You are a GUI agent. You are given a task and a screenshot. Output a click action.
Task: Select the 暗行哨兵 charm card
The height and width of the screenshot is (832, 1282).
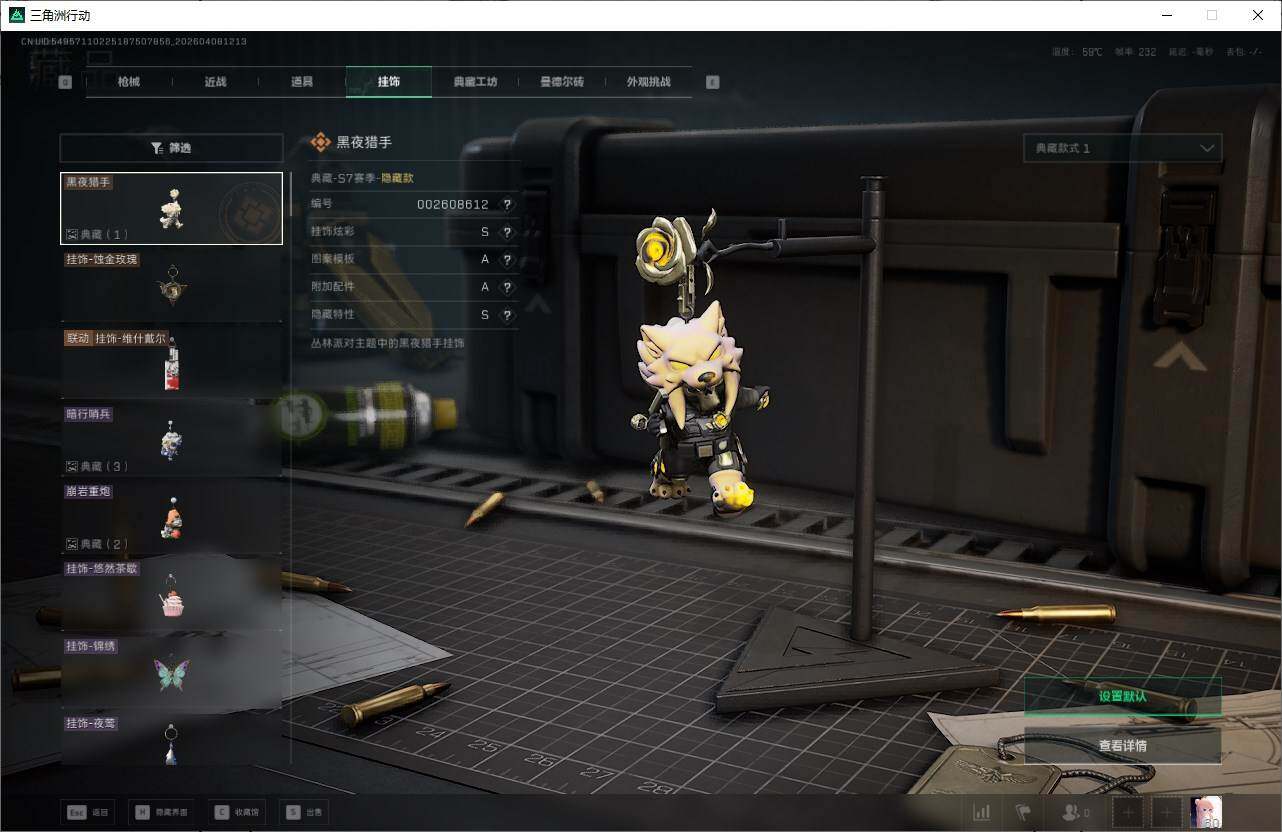171,440
